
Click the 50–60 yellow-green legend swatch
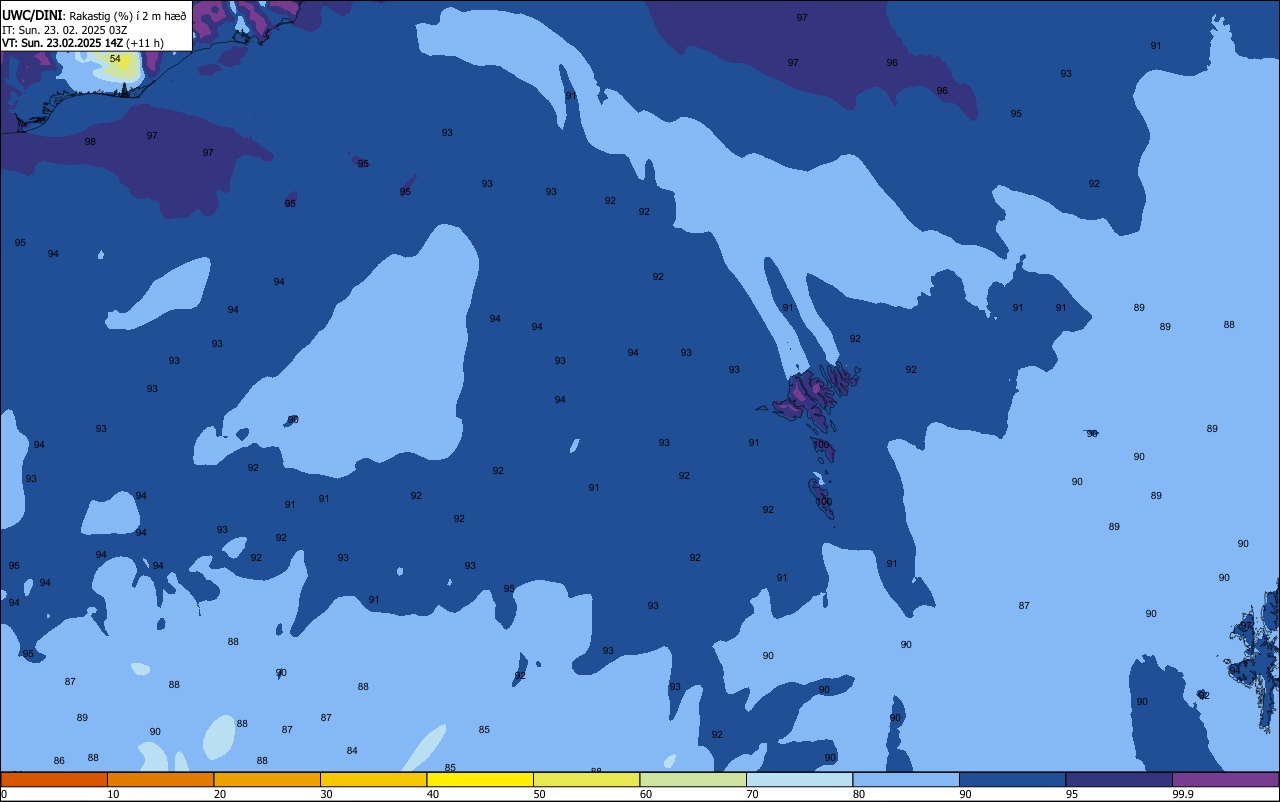click(586, 779)
